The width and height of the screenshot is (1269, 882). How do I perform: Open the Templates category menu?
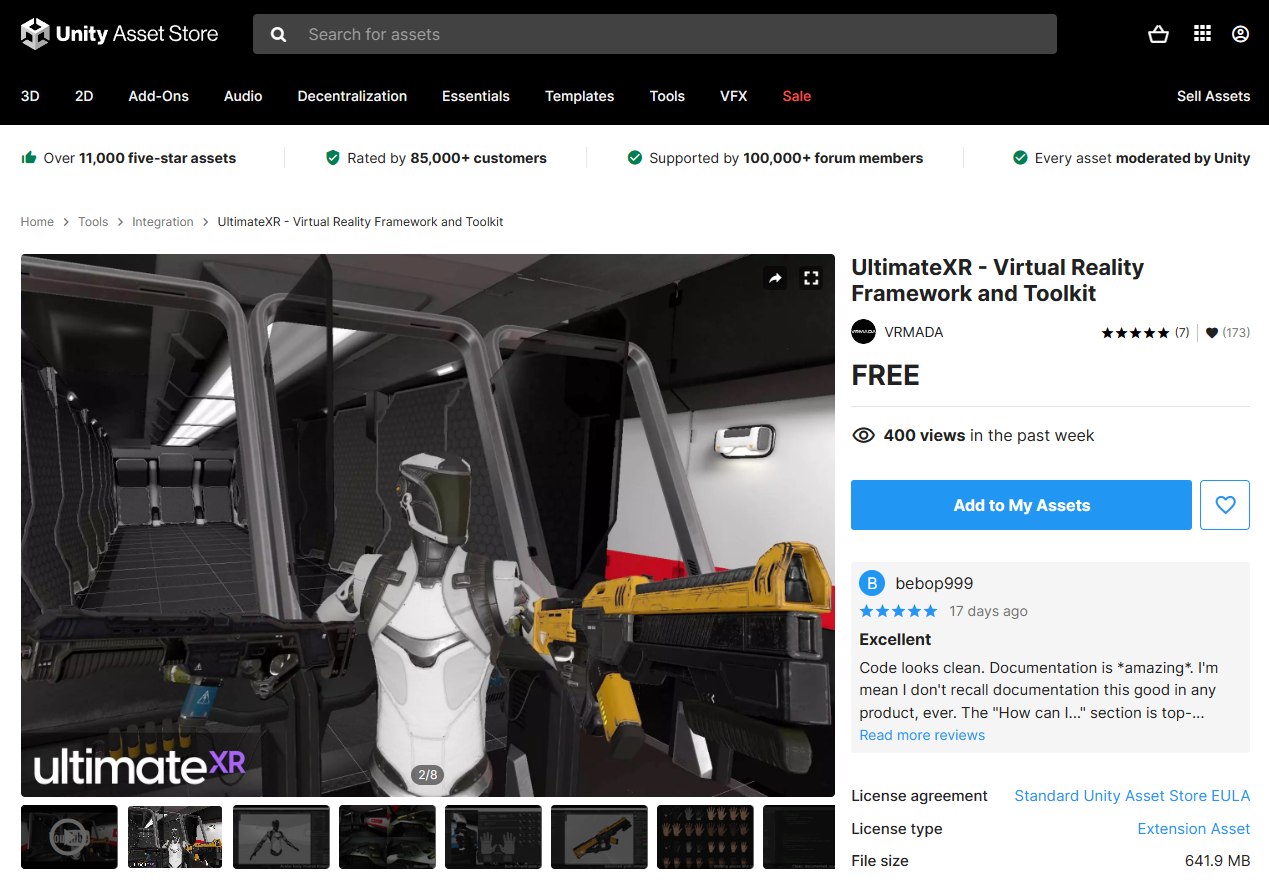tap(579, 96)
